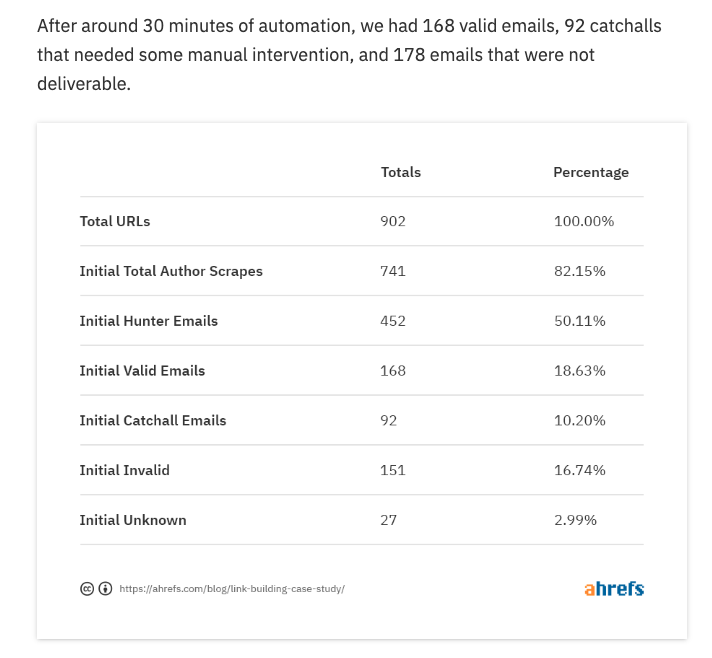The width and height of the screenshot is (712, 658).
Task: Select the Initial Total Author Scrapes label
Action: click(171, 271)
